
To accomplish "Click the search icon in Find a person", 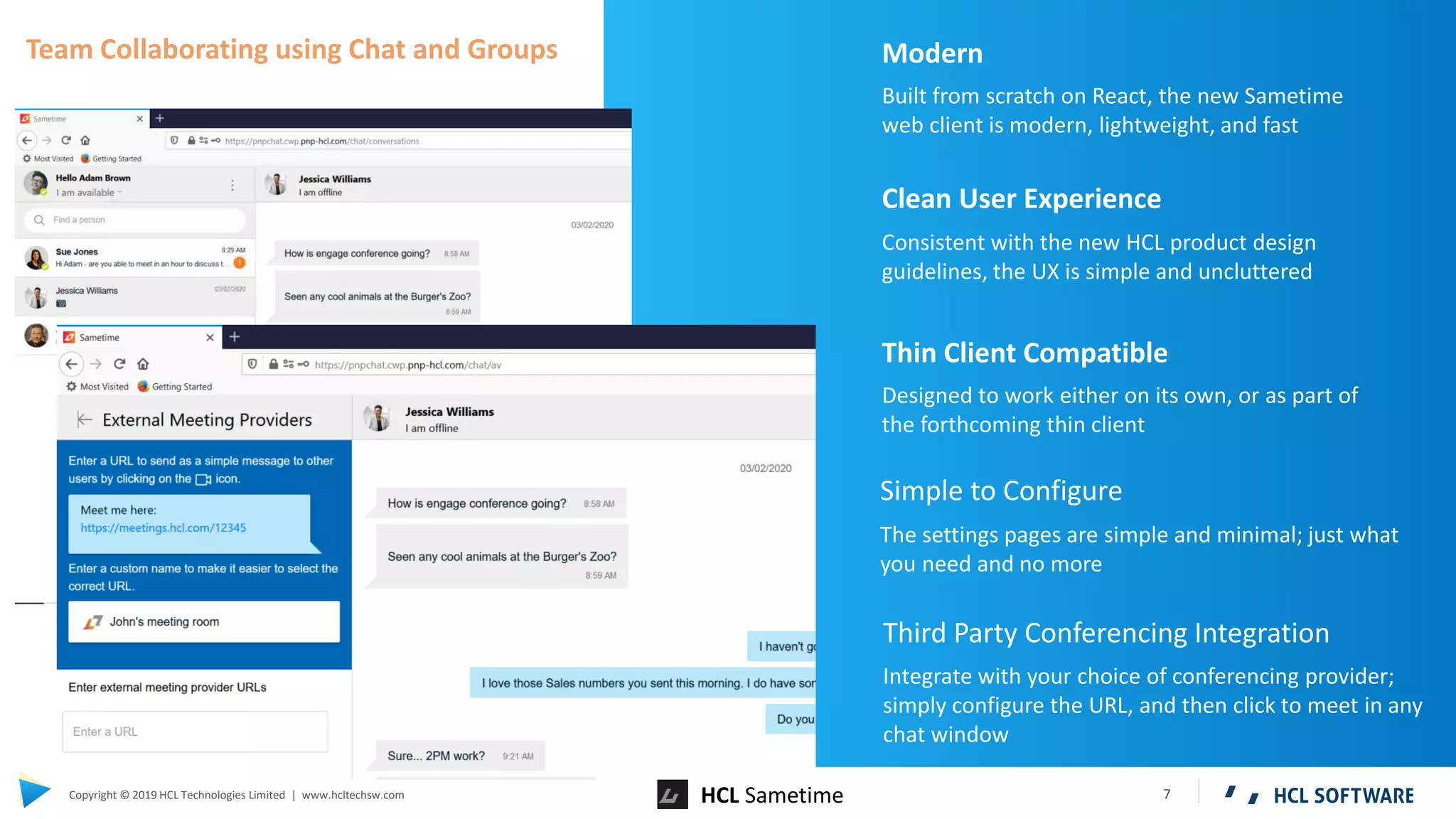I will [x=39, y=220].
